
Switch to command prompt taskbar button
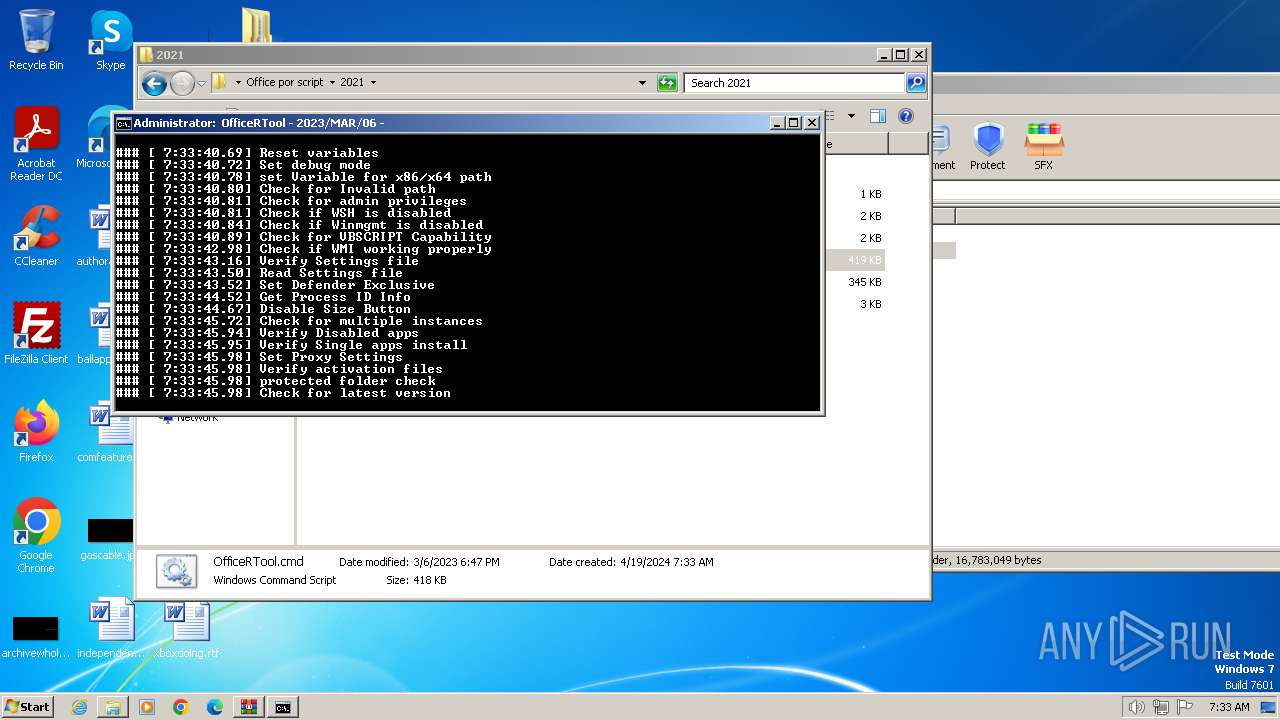click(283, 707)
